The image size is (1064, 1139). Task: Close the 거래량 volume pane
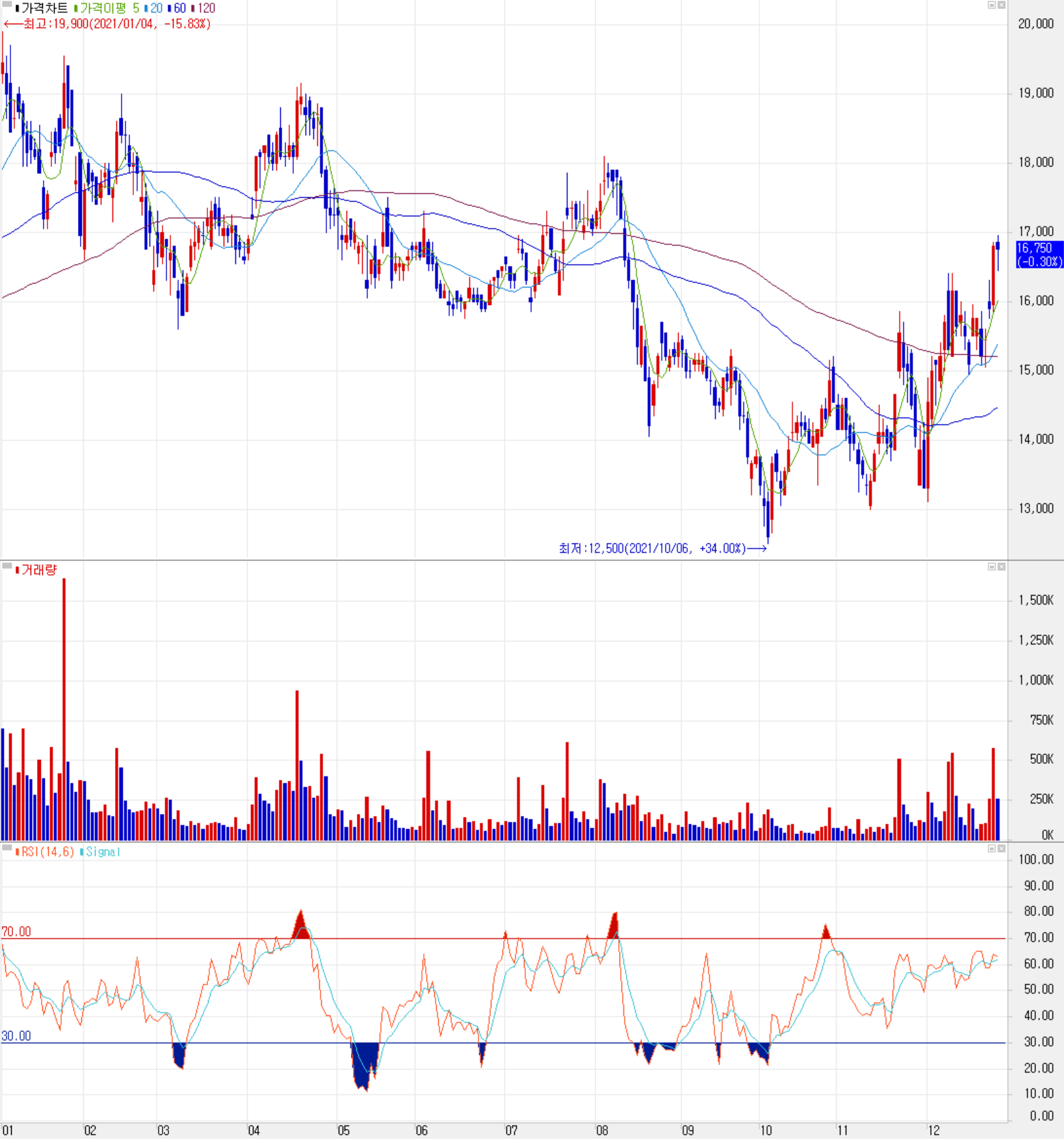1002,567
